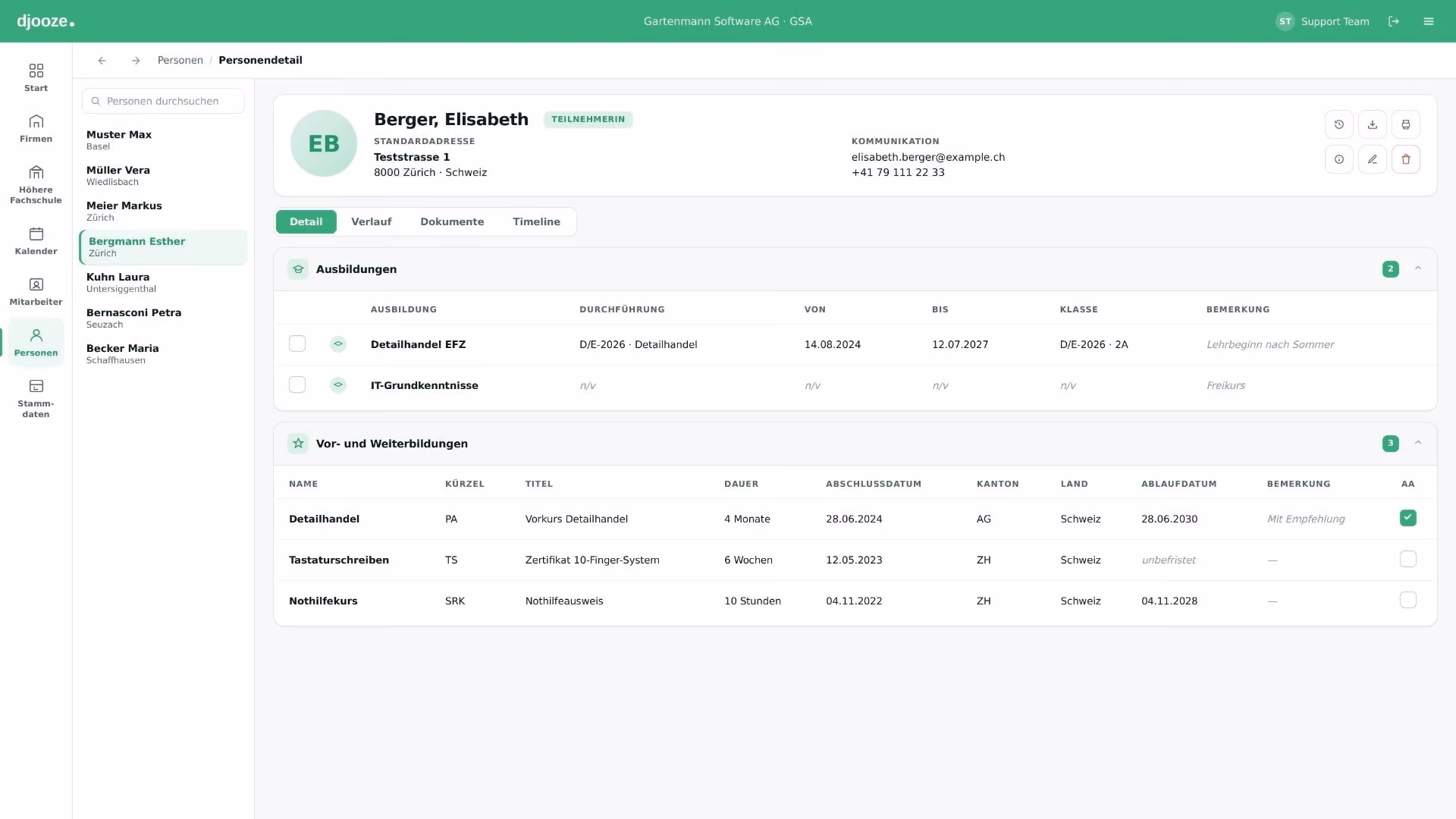1456x819 pixels.
Task: Click the IT-Grundkenntnisse row round icon
Action: click(338, 385)
